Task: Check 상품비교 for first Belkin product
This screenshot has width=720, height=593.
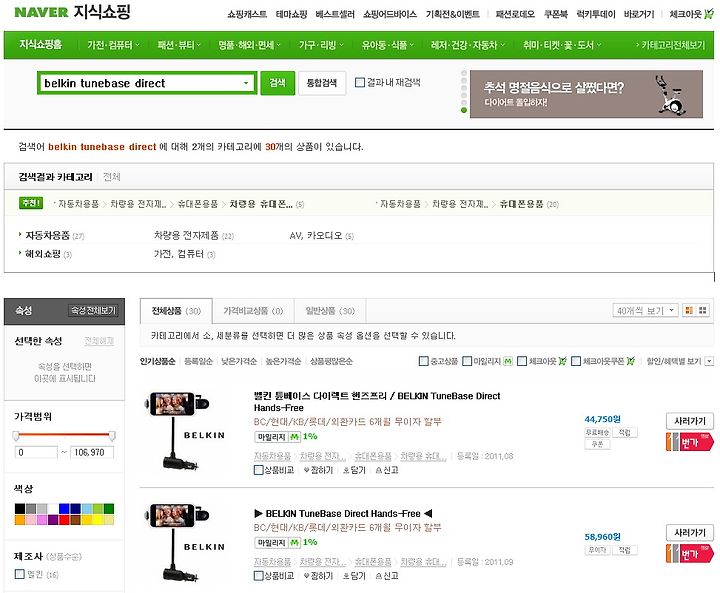Action: coord(259,470)
